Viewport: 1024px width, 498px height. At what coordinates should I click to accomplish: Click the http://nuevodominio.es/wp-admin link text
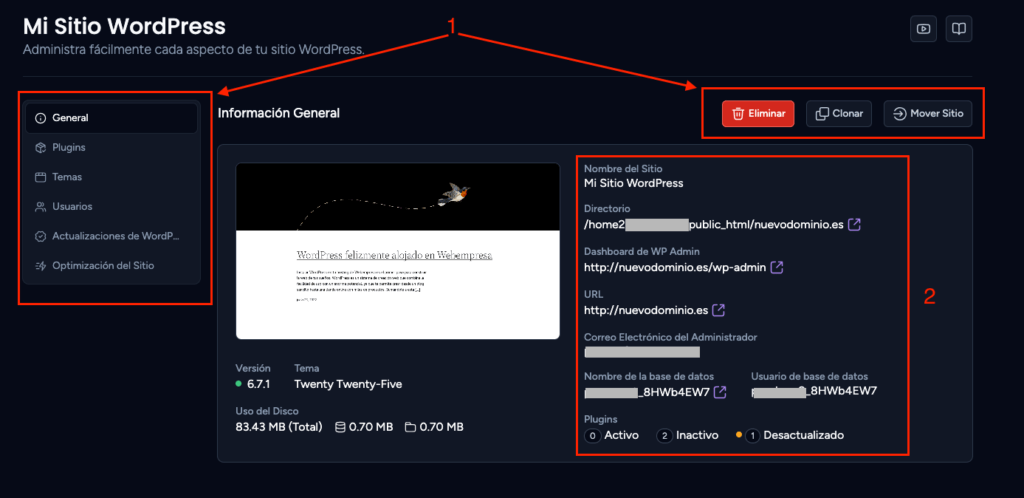[x=675, y=268]
